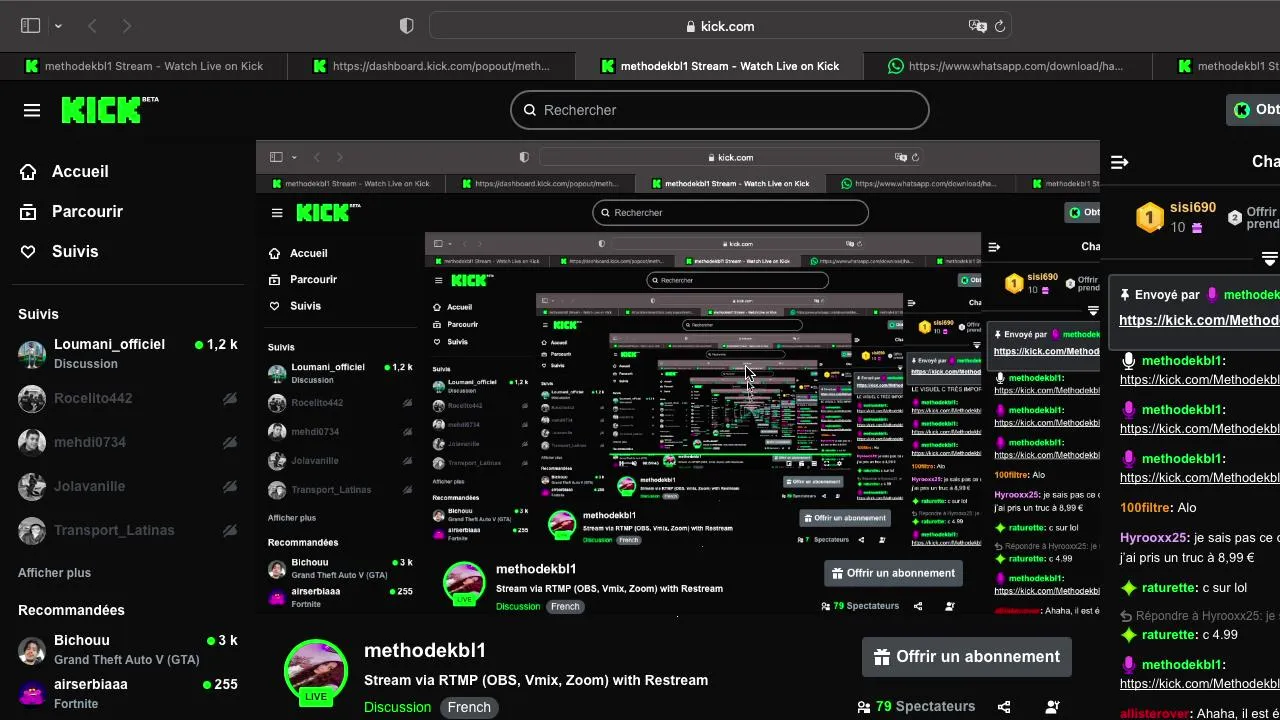Collapse the chat with the large arrow icon by the Cha heading
The image size is (1280, 720).
pyautogui.click(x=1120, y=162)
